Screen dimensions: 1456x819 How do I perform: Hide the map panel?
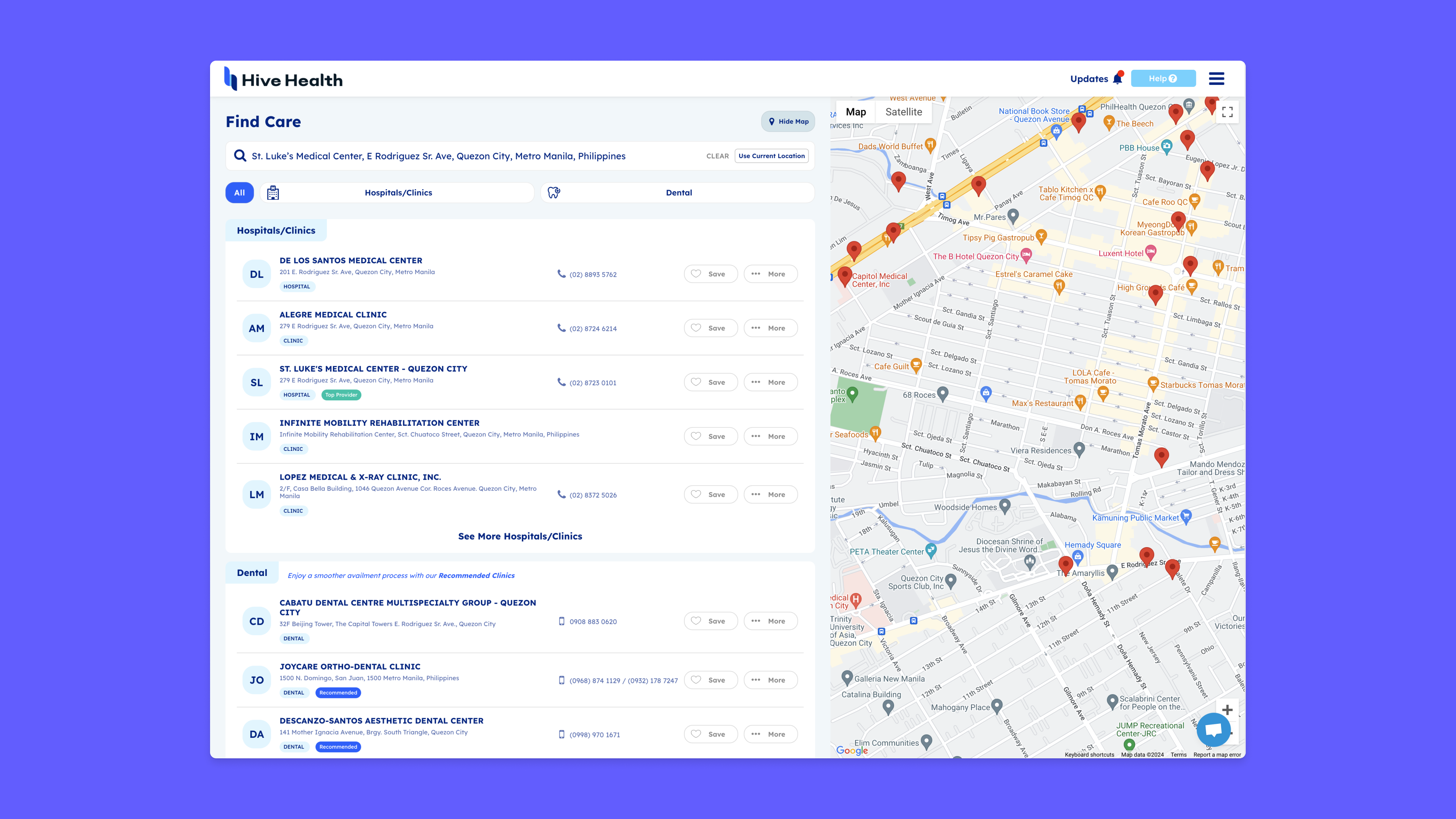pyautogui.click(x=788, y=121)
